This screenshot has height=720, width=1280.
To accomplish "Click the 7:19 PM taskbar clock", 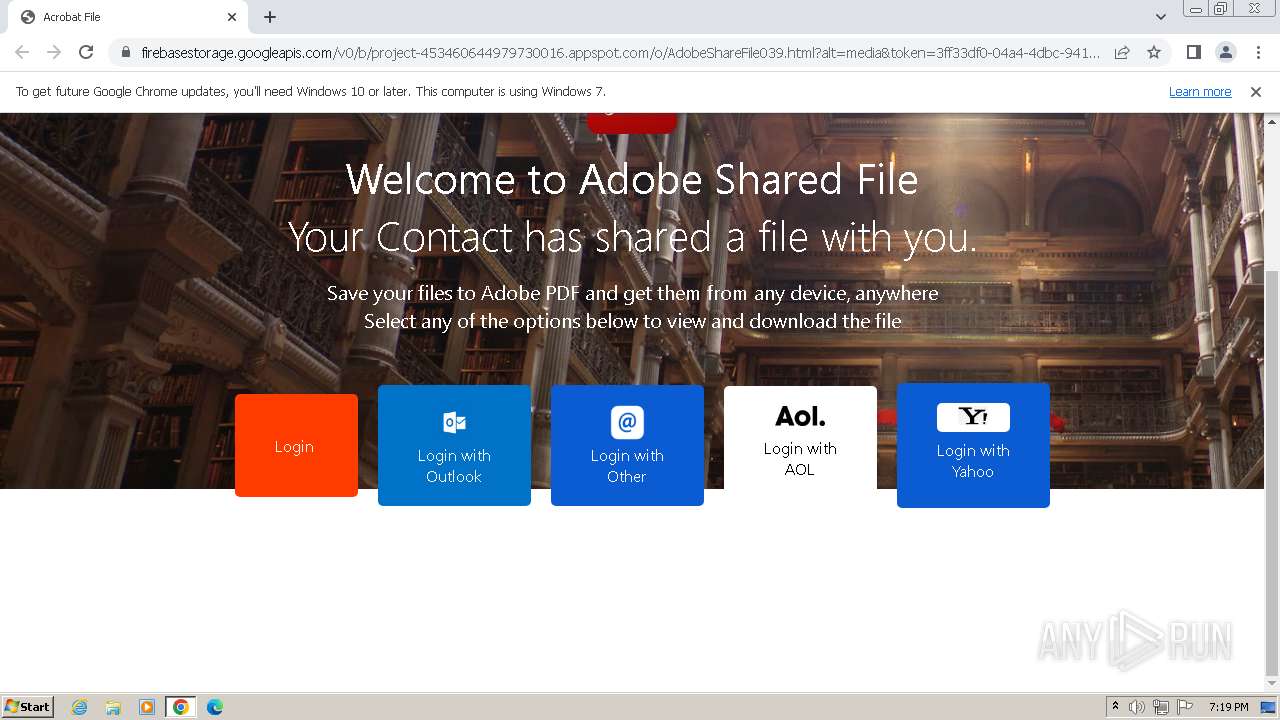I will point(1228,707).
